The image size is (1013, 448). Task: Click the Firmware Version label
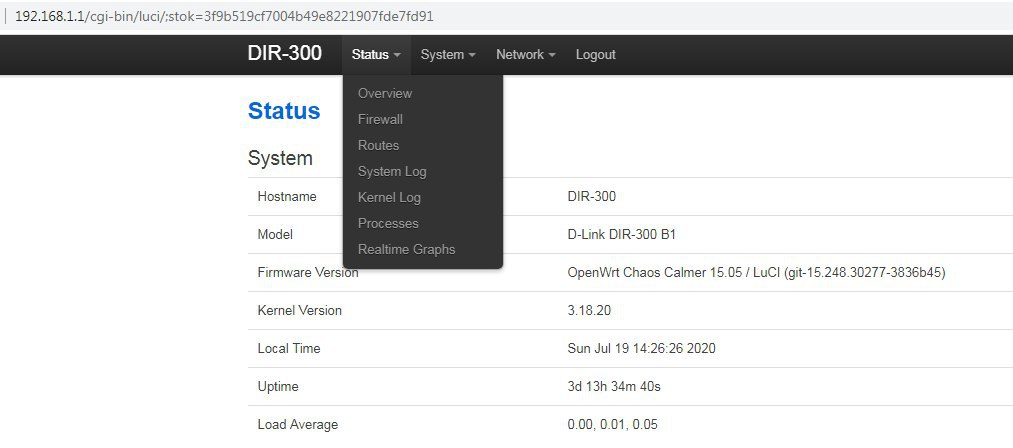pyautogui.click(x=308, y=272)
